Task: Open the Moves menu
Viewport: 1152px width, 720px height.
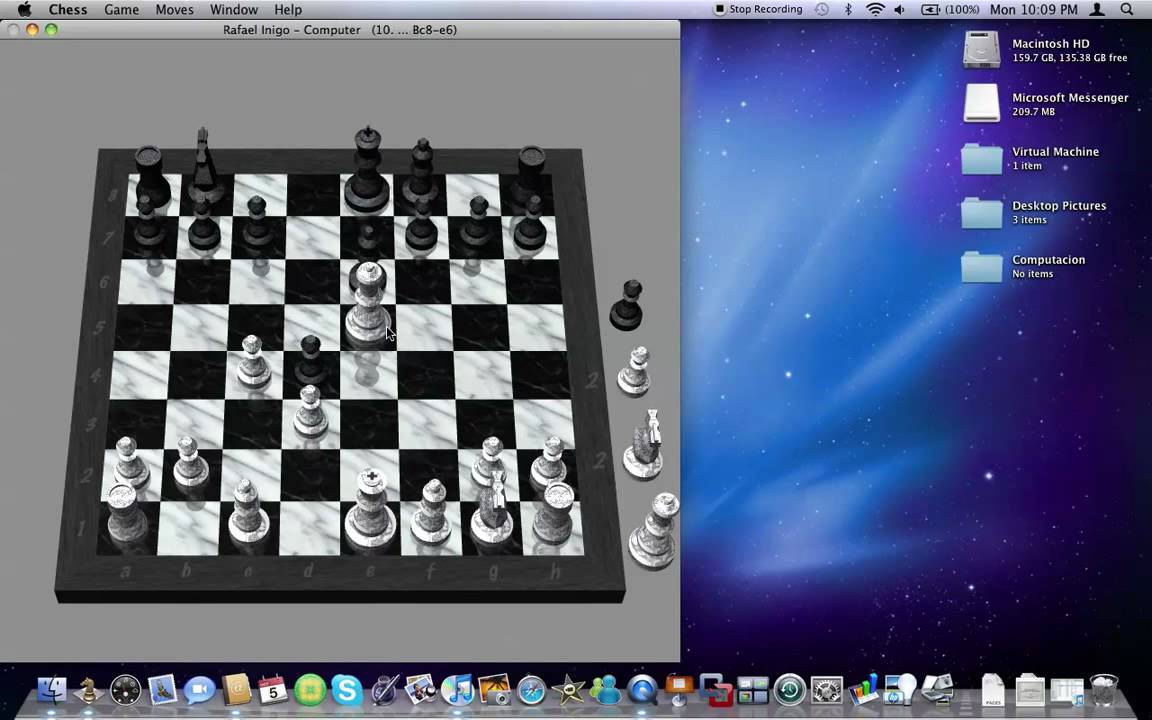Action: coord(174,9)
